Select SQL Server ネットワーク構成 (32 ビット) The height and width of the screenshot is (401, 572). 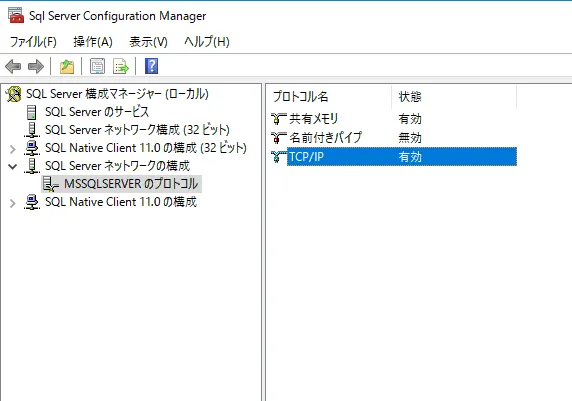point(137,130)
